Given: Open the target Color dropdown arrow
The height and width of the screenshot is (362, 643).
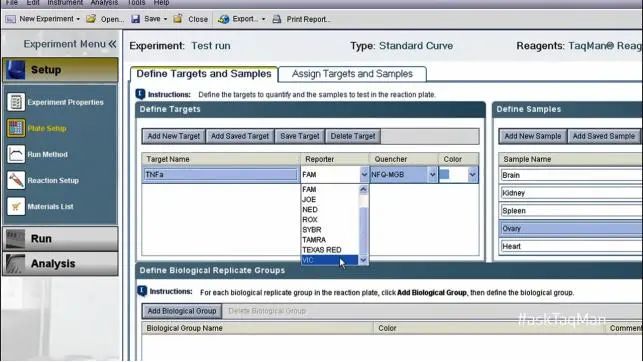Looking at the screenshot, I should point(472,175).
